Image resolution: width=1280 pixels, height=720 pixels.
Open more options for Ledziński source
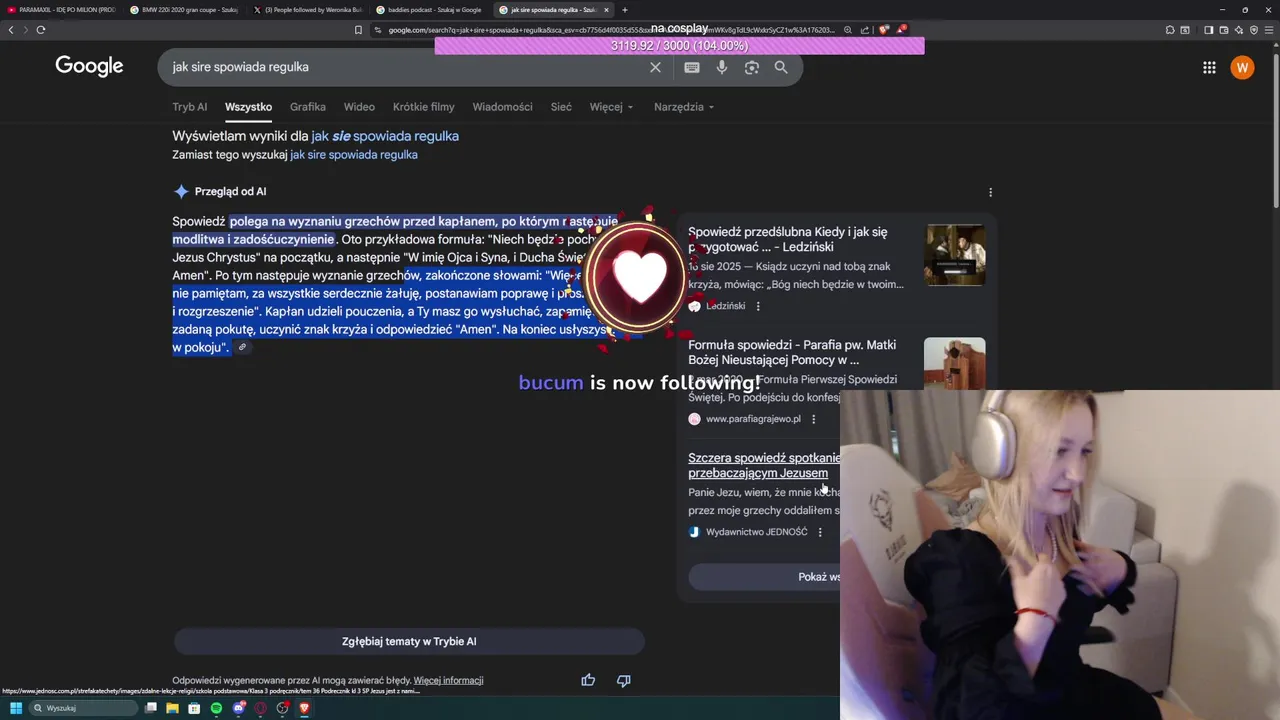click(x=758, y=306)
